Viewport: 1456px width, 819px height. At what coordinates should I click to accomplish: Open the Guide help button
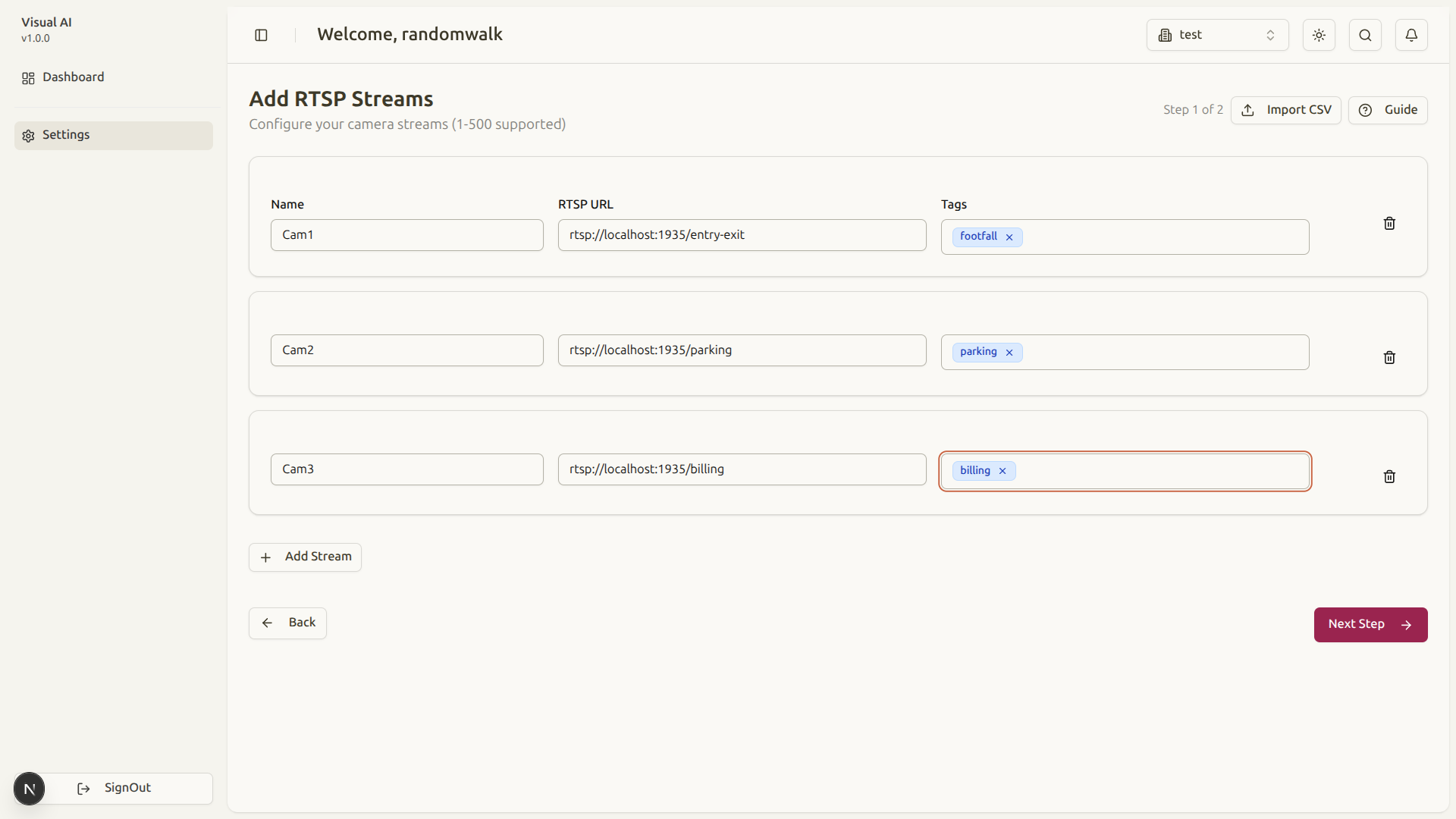[1388, 110]
